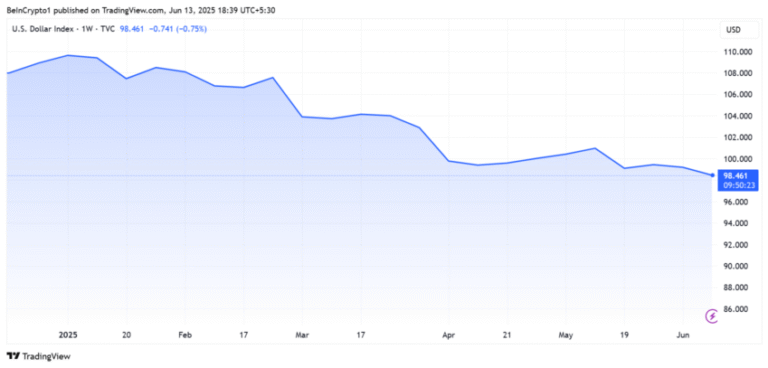768x368 pixels.
Task: Click the 2025 date axis label
Action: click(x=68, y=335)
